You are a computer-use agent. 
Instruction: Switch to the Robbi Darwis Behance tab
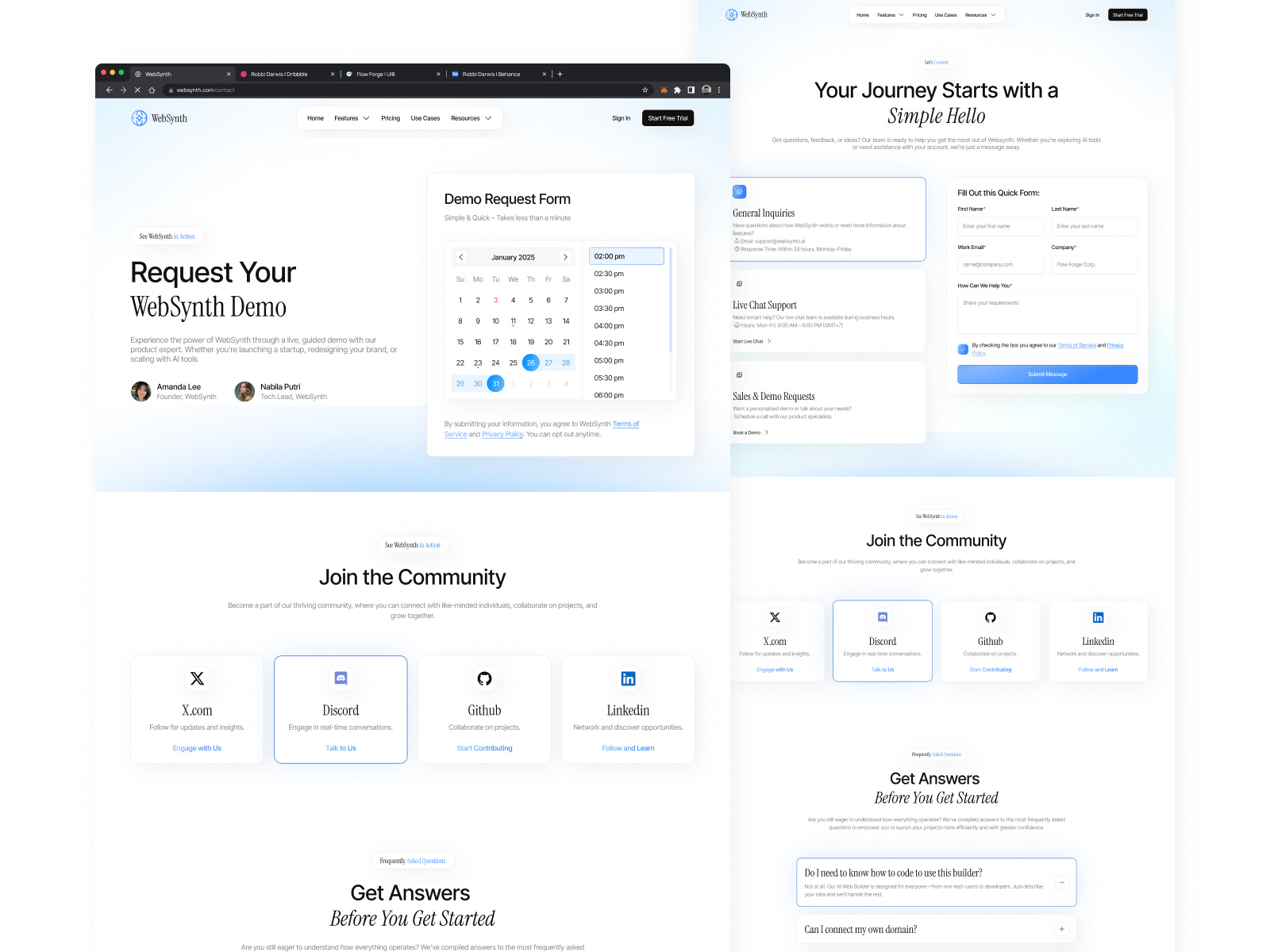(x=498, y=74)
